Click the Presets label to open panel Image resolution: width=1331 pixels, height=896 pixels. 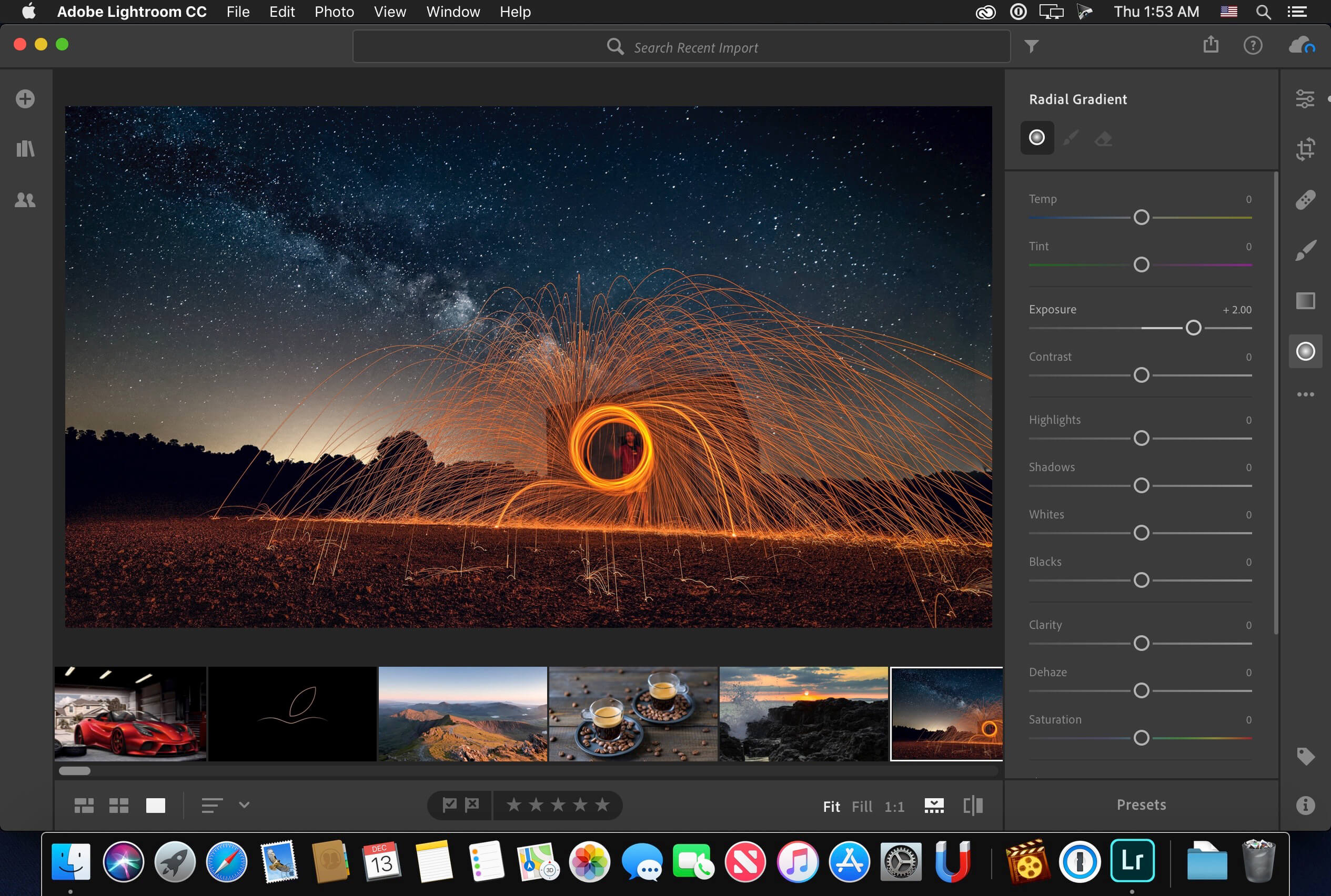pyautogui.click(x=1140, y=804)
